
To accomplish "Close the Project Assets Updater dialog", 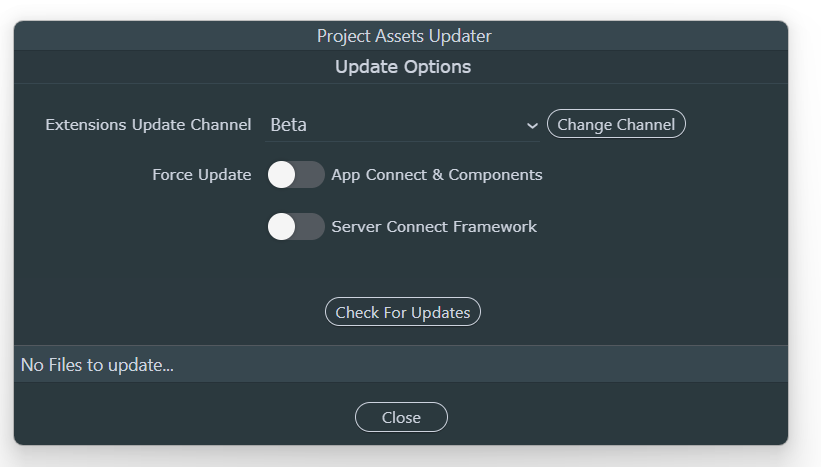I will pos(401,417).
